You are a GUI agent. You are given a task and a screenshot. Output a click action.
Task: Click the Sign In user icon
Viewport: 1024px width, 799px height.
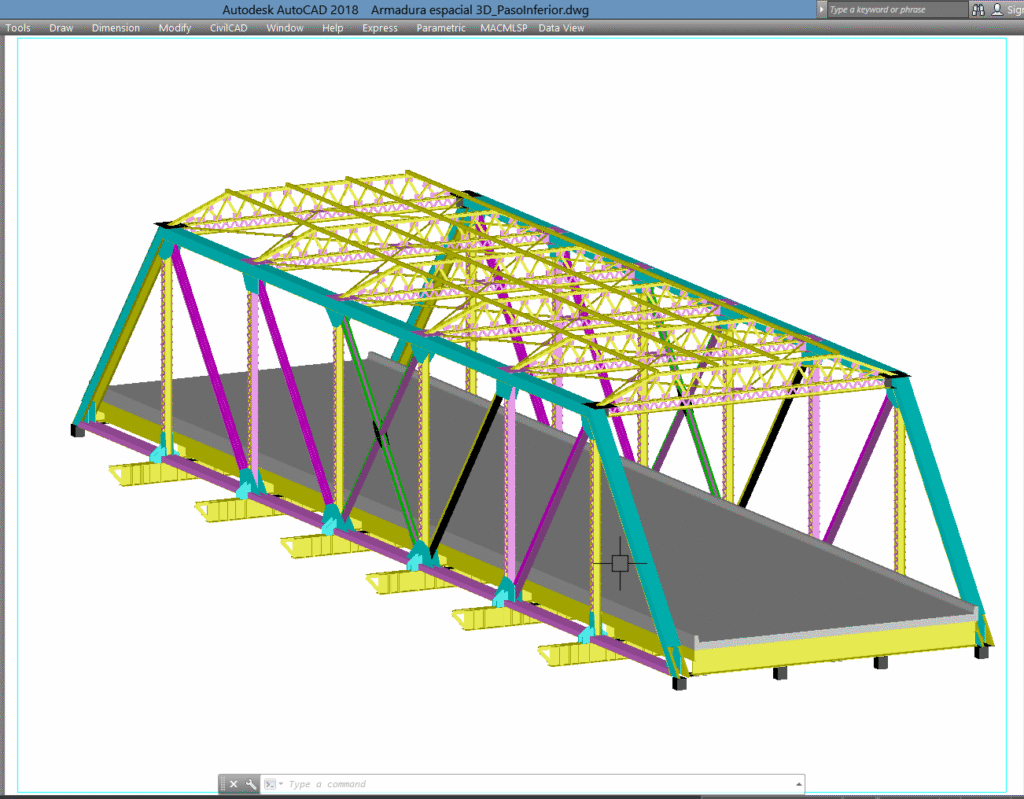(997, 10)
